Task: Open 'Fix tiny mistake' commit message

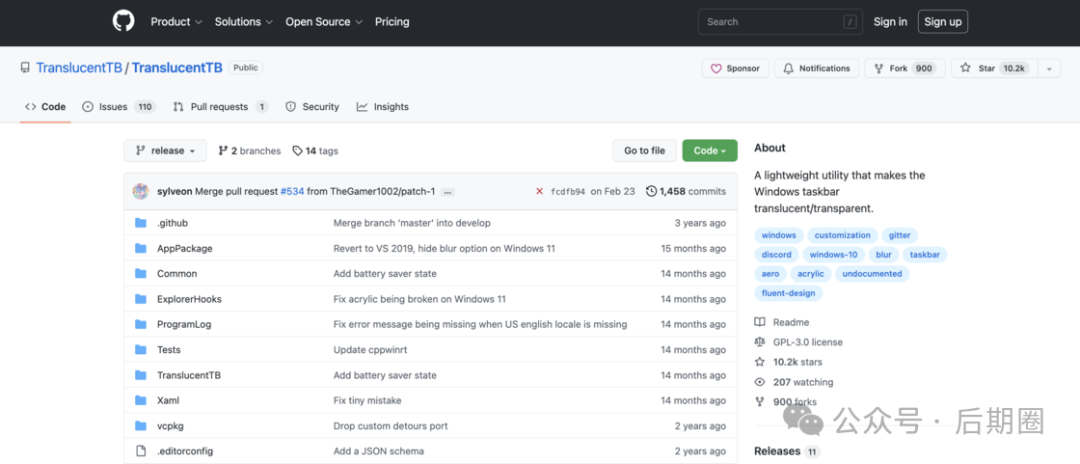Action: 367,401
